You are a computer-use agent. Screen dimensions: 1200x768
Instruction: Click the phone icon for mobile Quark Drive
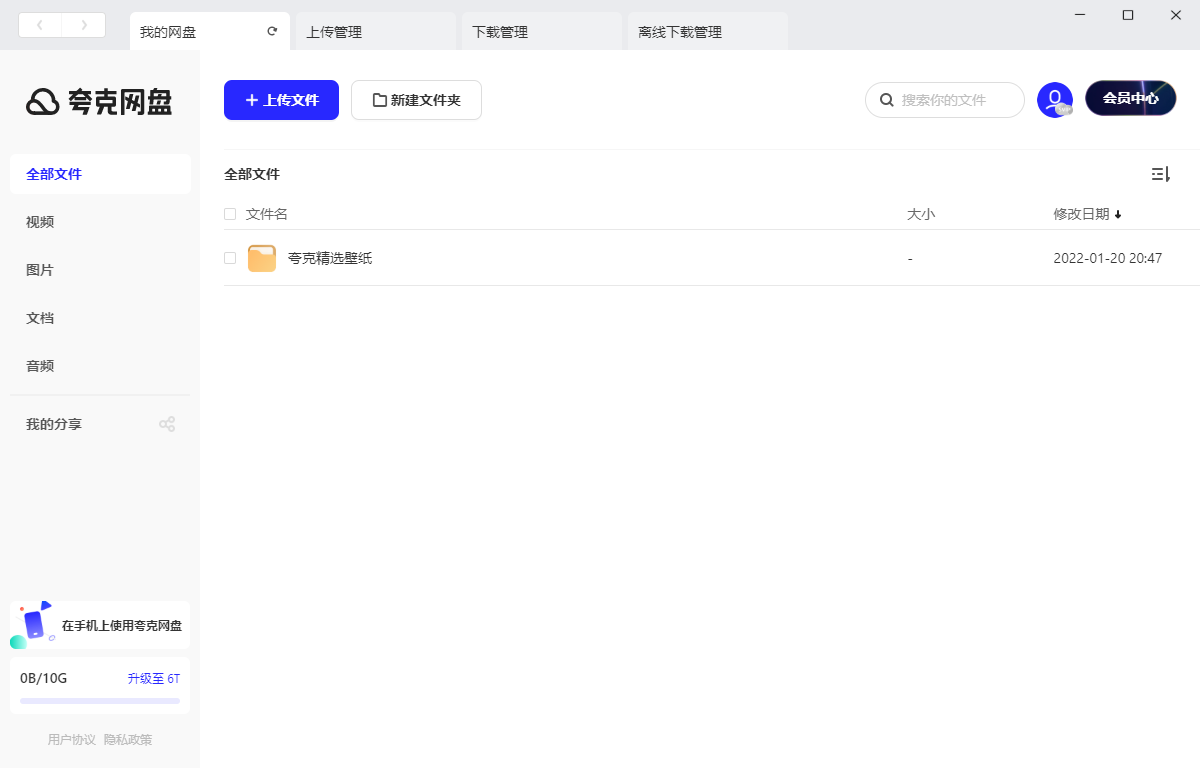point(35,624)
